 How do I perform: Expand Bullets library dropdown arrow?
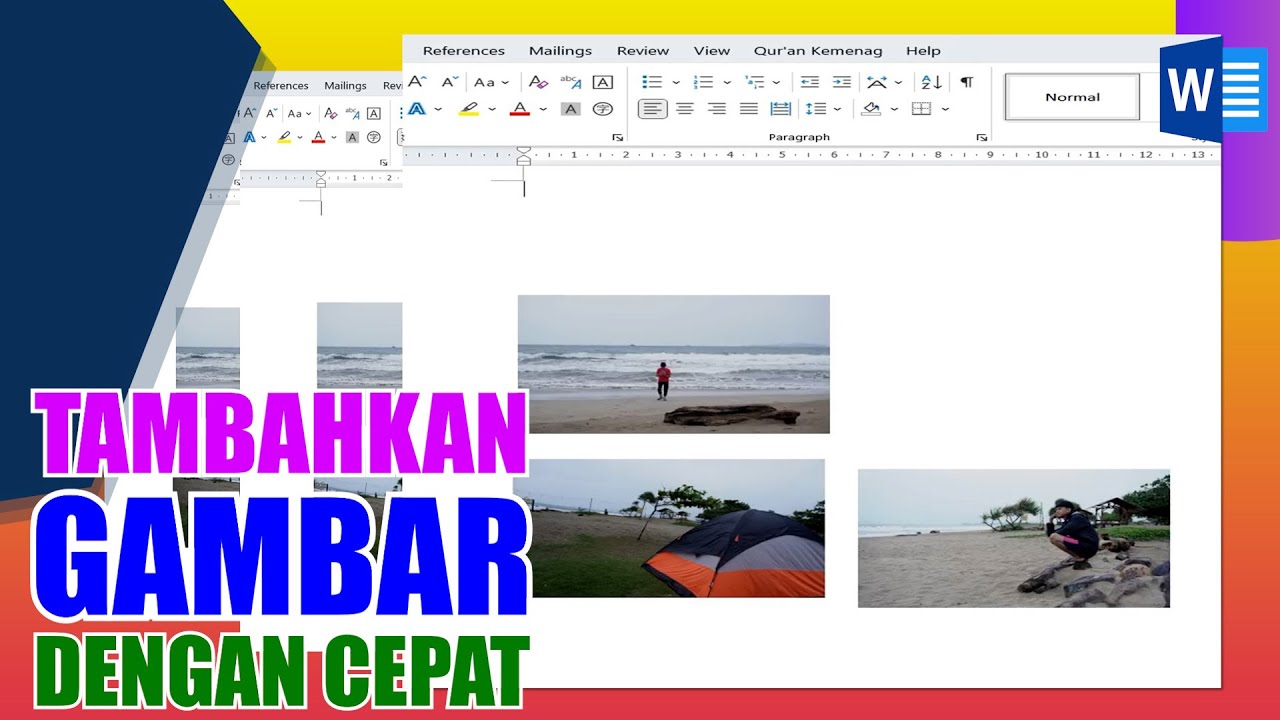[676, 82]
